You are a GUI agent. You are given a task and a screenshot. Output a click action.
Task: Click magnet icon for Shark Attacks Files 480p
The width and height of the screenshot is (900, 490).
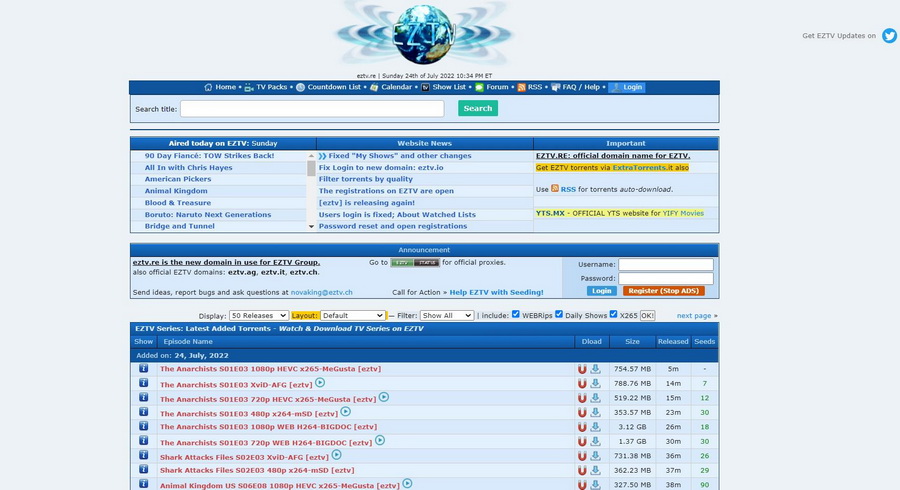(x=582, y=470)
